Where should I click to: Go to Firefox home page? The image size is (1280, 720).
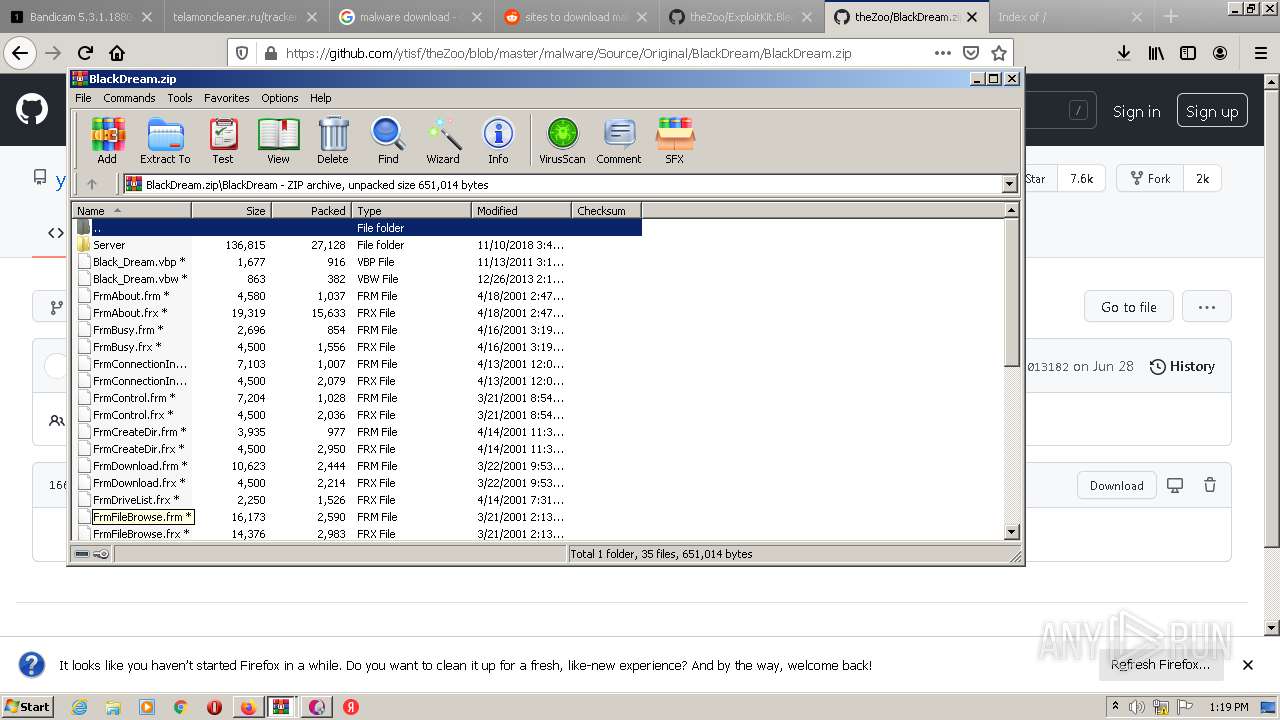tap(117, 53)
